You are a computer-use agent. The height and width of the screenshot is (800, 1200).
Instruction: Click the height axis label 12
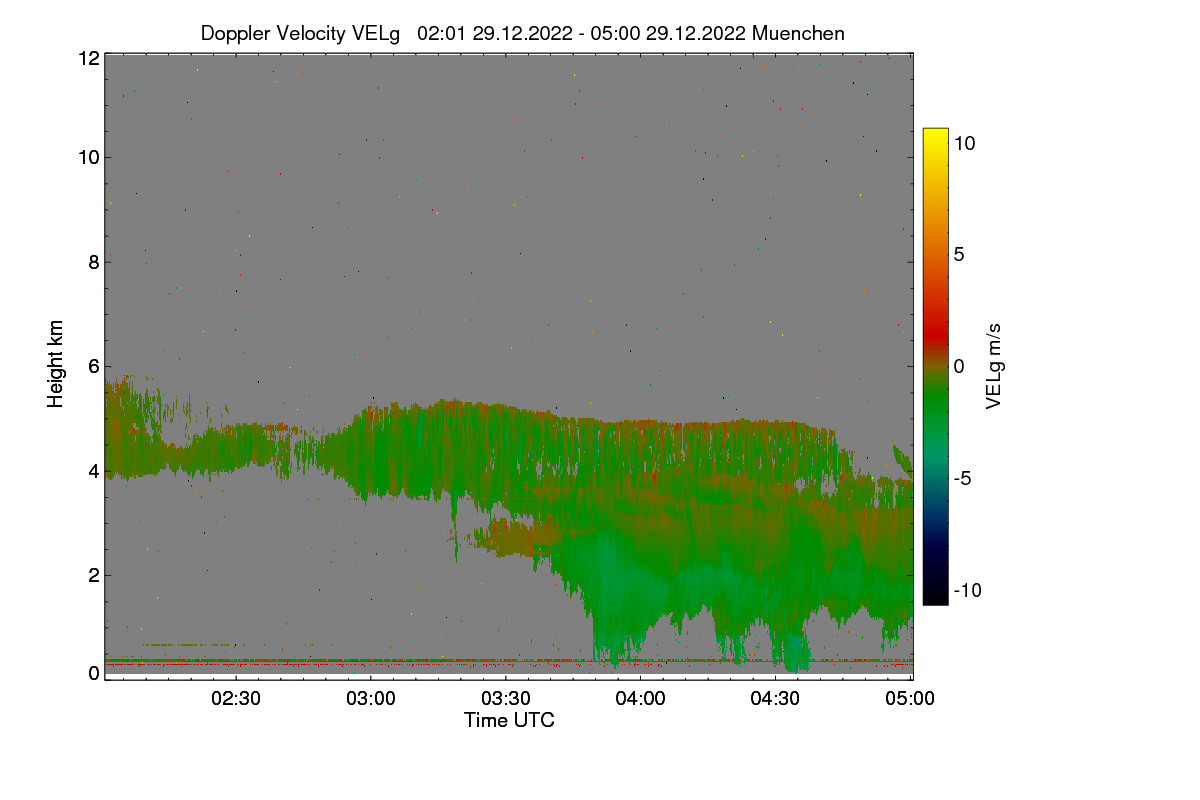click(x=89, y=58)
